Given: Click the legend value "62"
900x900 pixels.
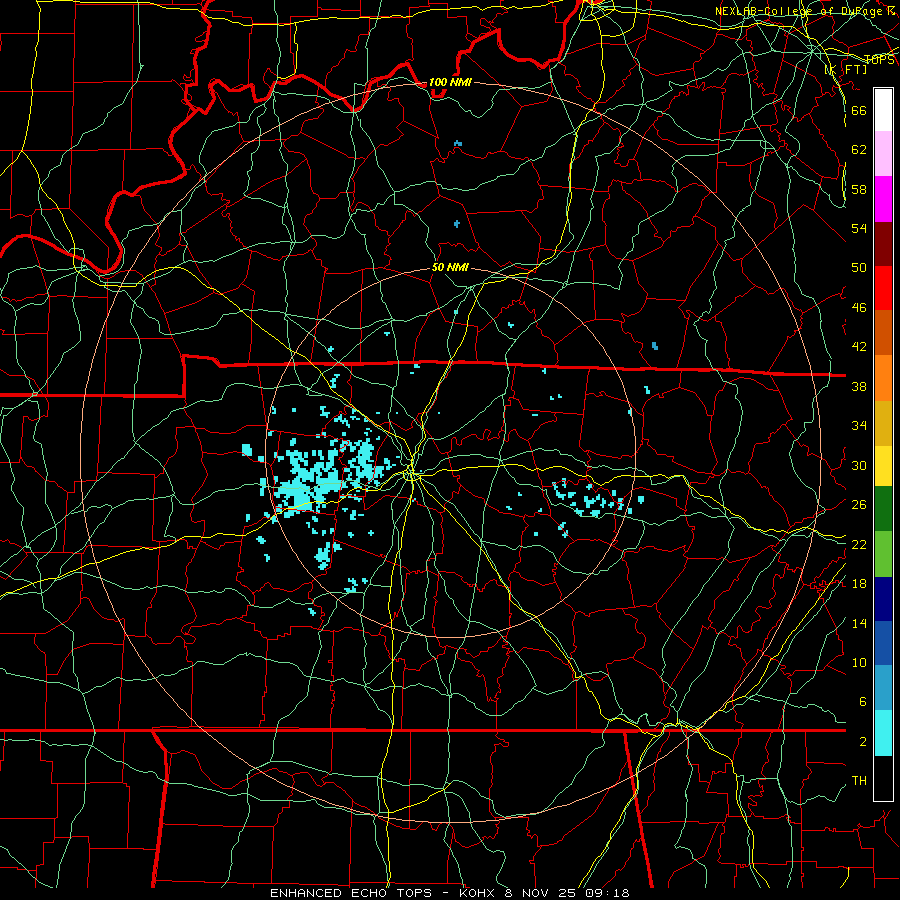Looking at the screenshot, I should [x=859, y=149].
